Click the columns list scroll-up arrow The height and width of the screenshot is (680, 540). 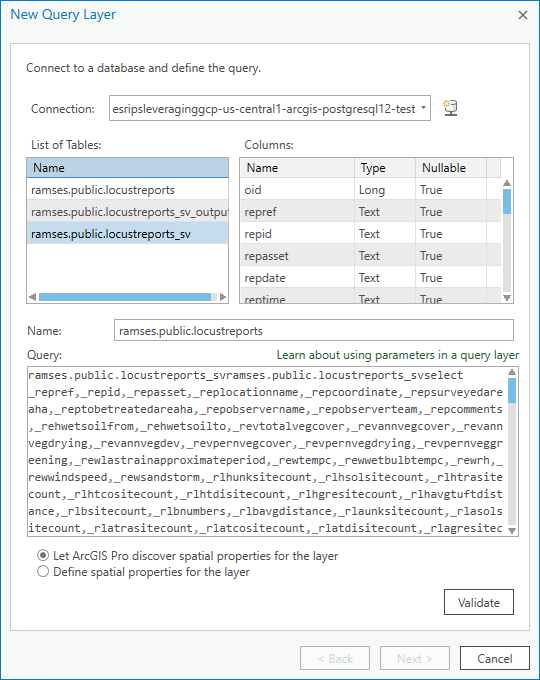coord(507,183)
